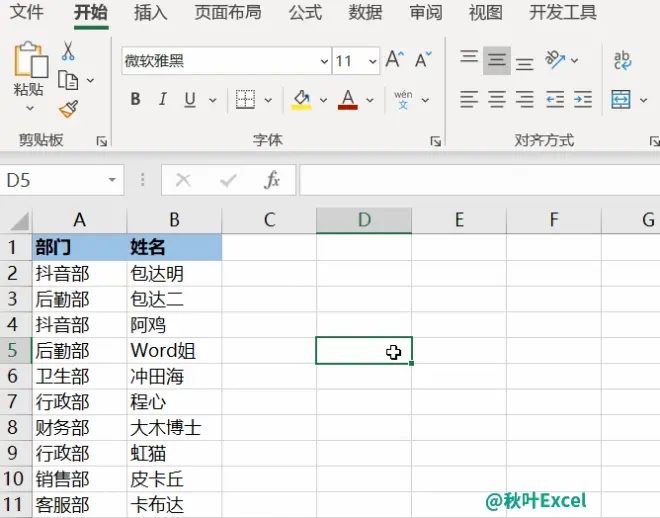
Task: Switch to the 公式 Formulas tab
Action: pos(305,12)
